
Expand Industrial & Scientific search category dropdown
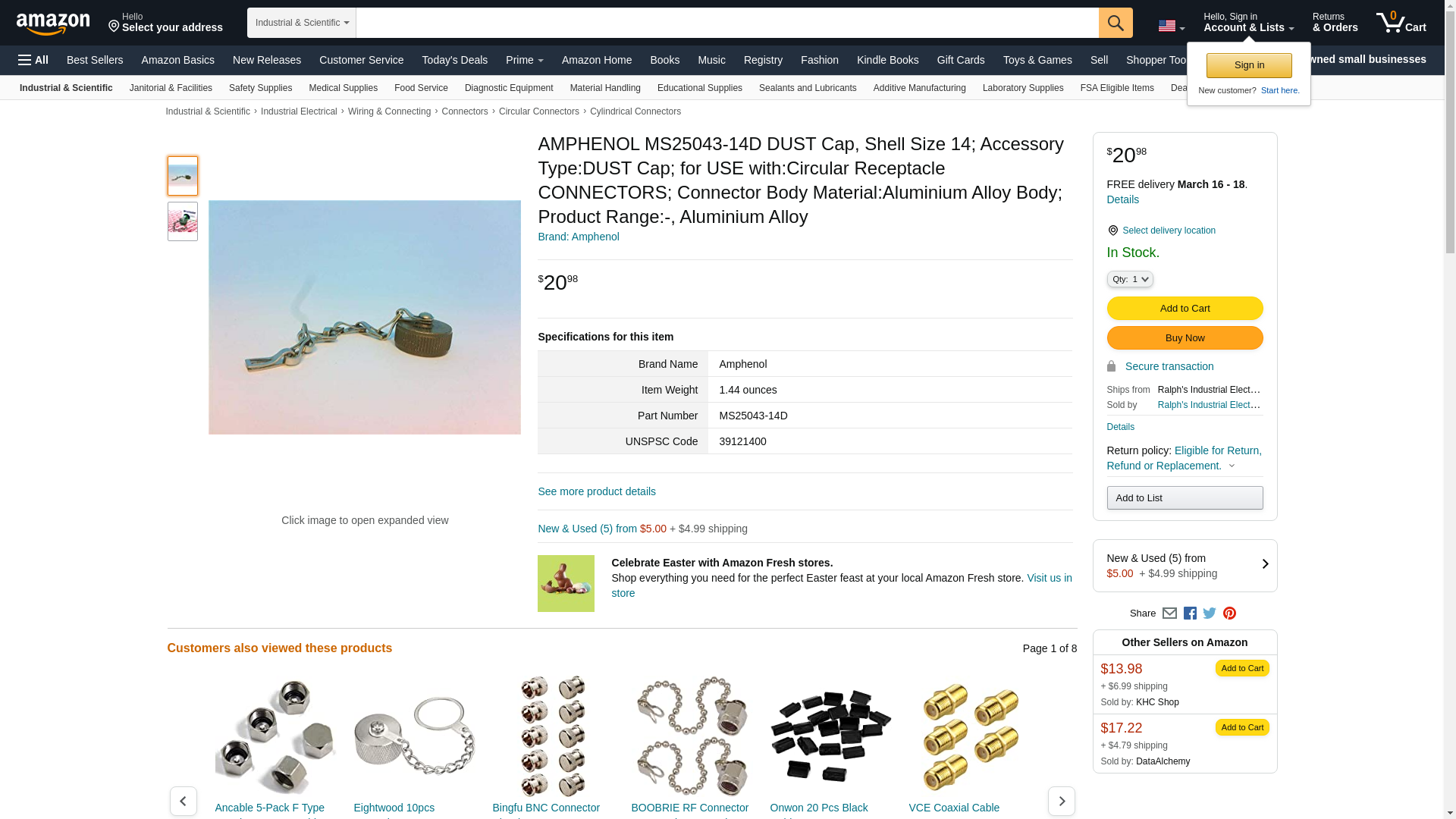click(x=302, y=23)
